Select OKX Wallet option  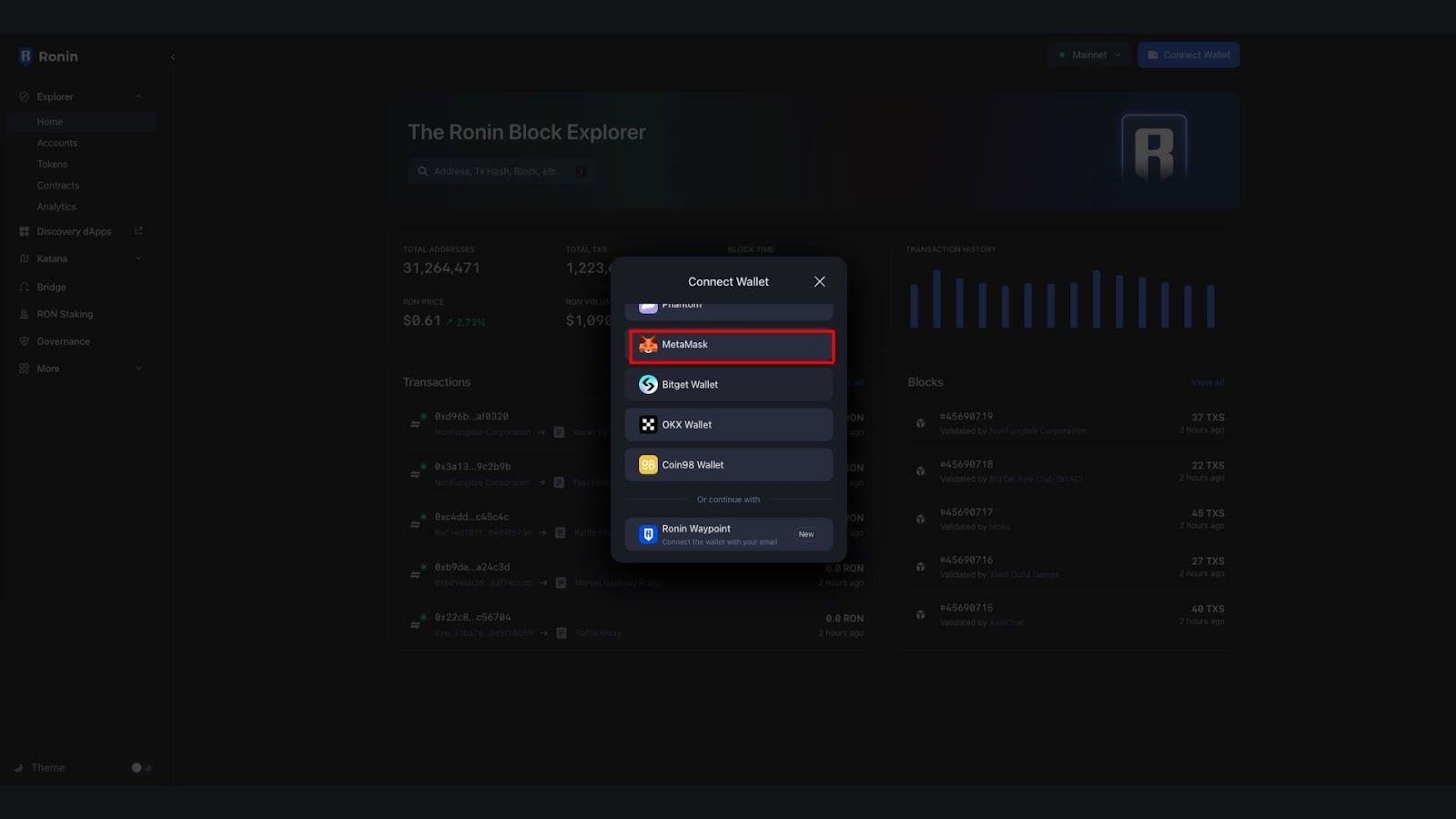pyautogui.click(x=728, y=425)
